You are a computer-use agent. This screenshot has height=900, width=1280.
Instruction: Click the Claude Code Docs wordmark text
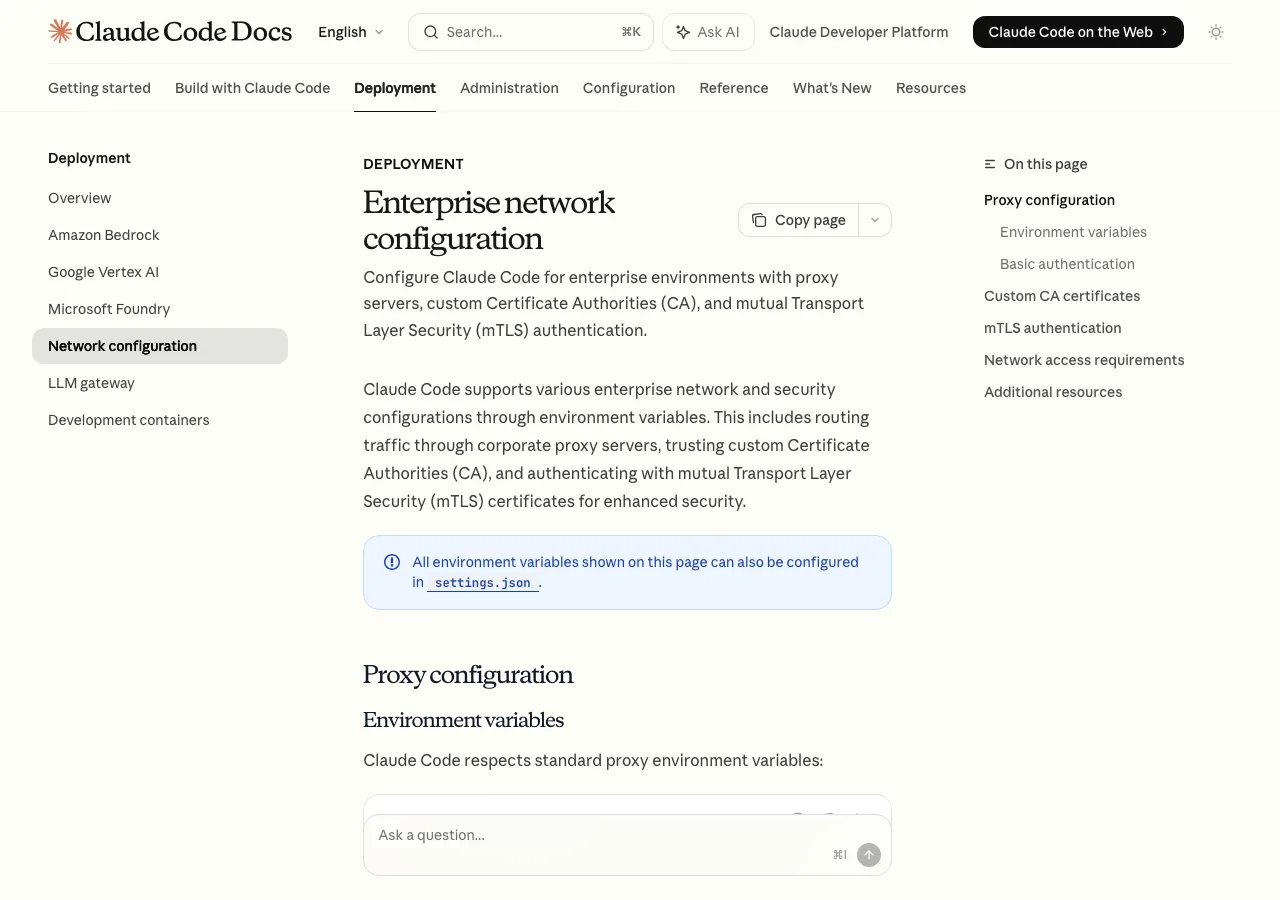(184, 32)
